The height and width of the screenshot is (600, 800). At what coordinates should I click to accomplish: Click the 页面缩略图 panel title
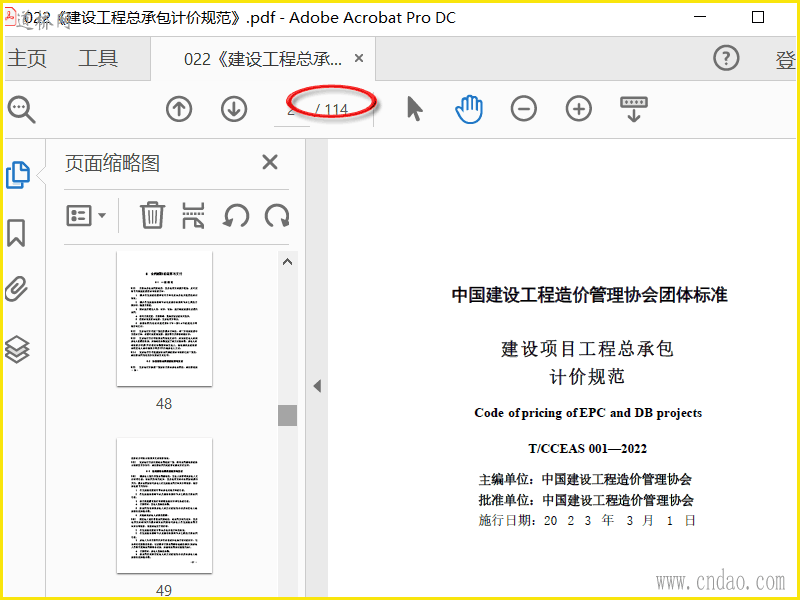coord(112,164)
